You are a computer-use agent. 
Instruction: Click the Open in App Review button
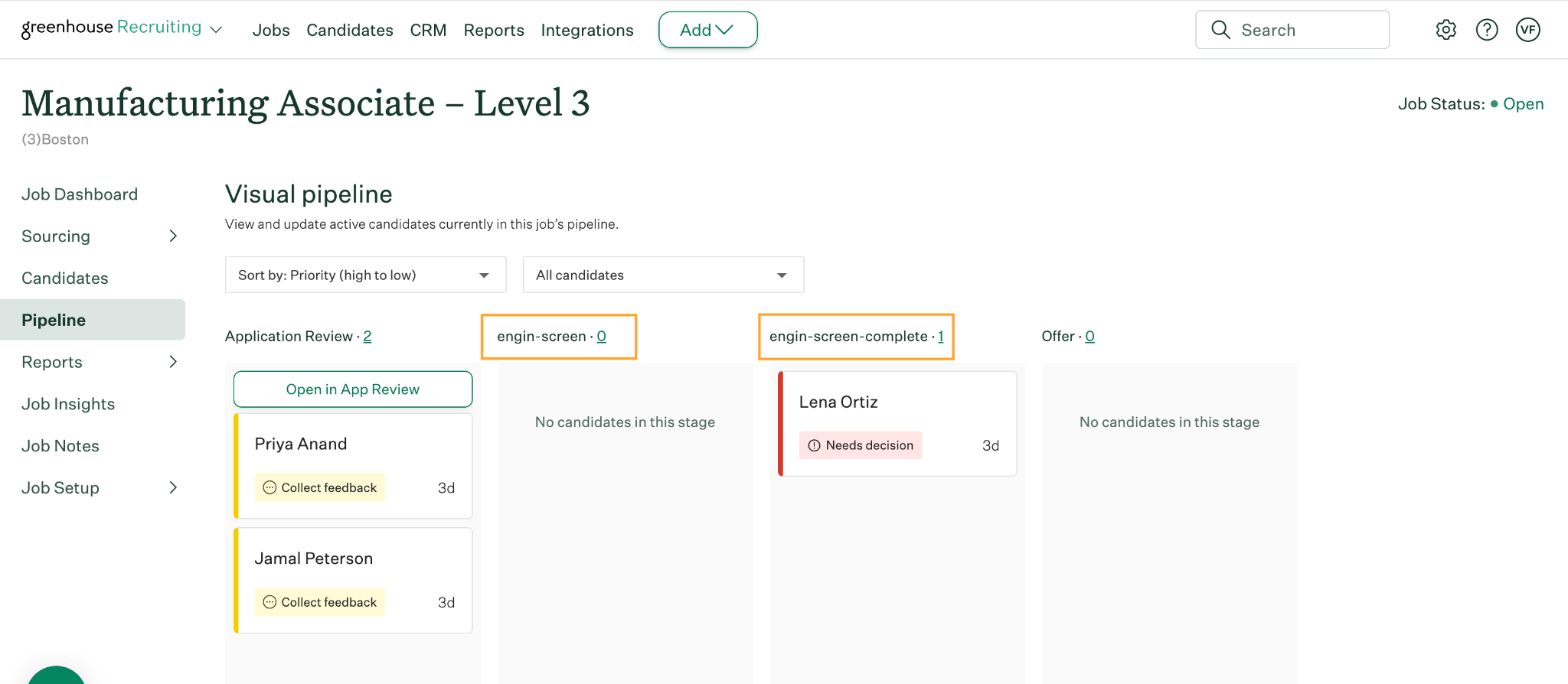pyautogui.click(x=353, y=389)
